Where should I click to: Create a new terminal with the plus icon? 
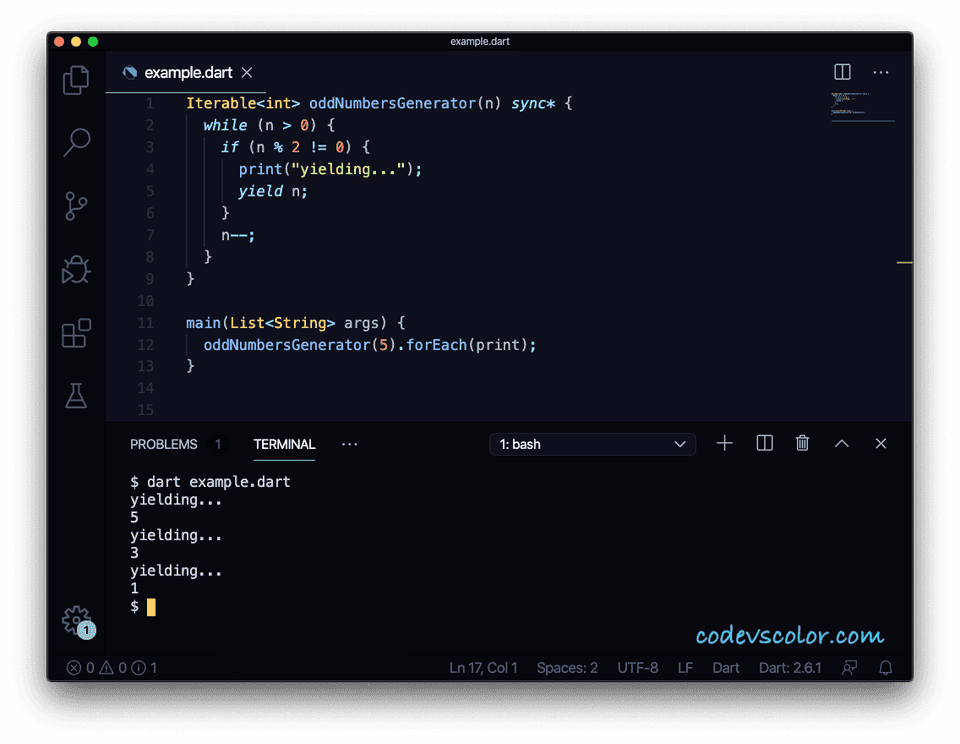click(x=724, y=443)
